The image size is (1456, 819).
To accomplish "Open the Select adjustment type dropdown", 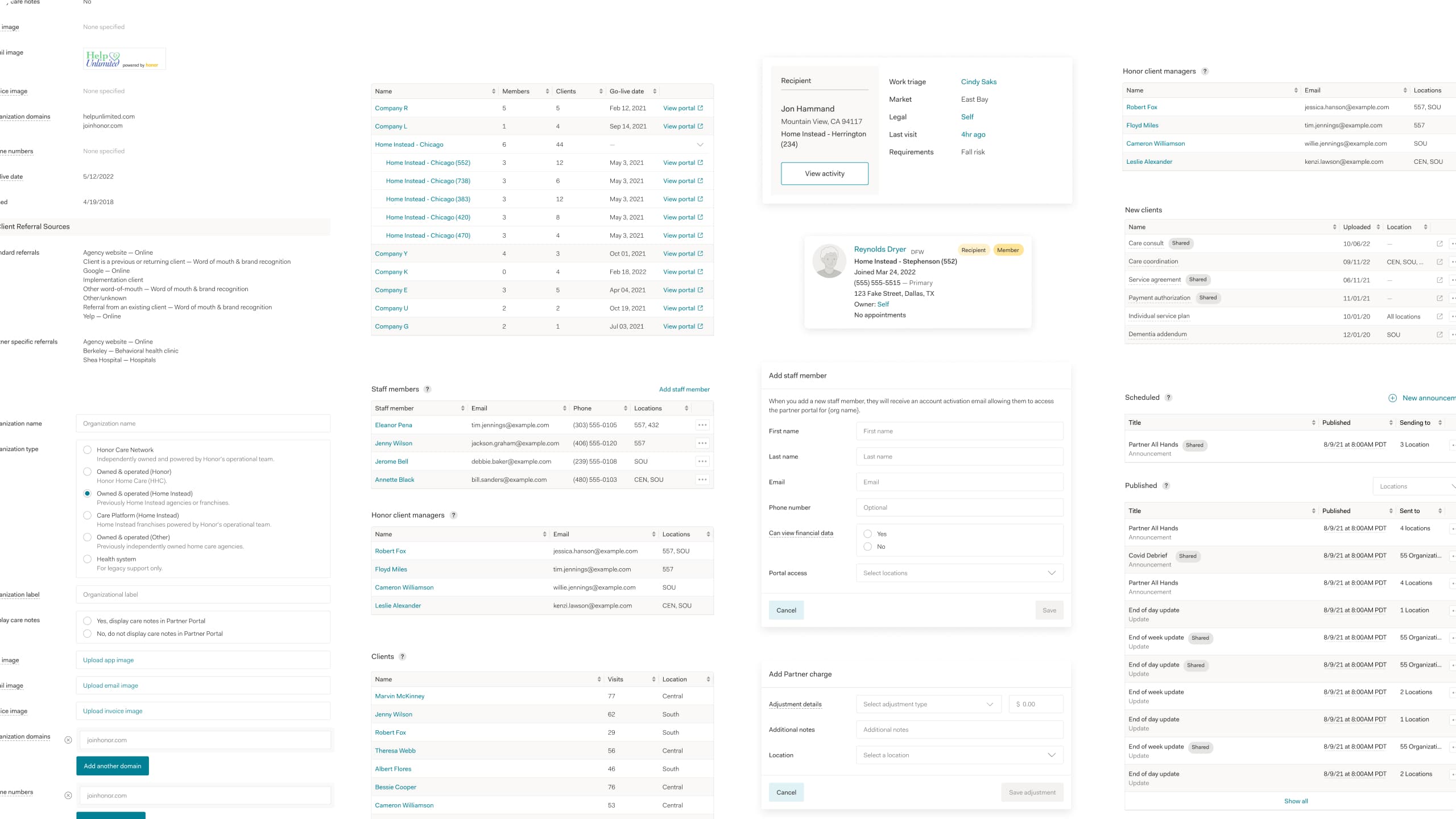I will [928, 704].
